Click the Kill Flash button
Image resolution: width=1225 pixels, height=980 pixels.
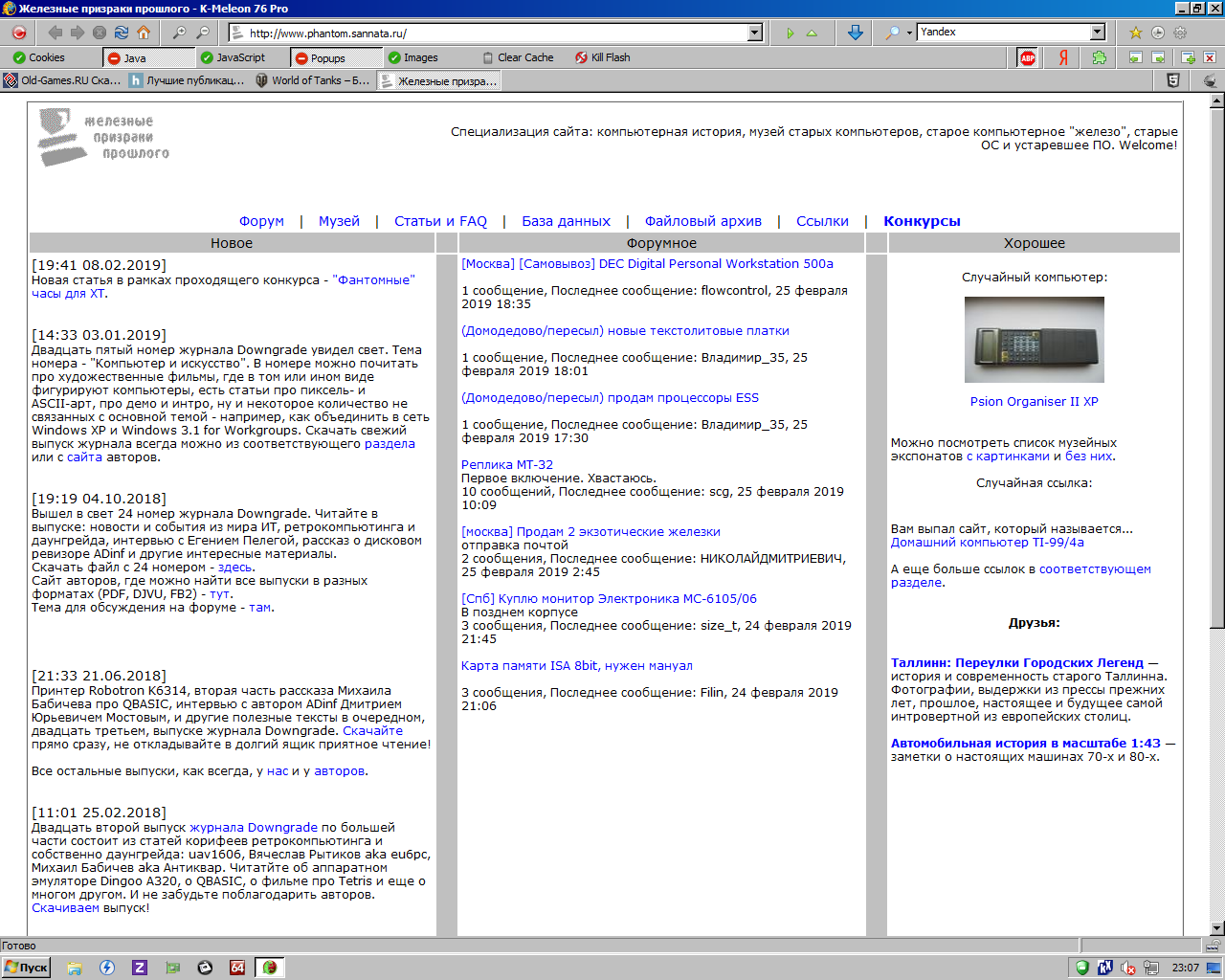[x=602, y=57]
